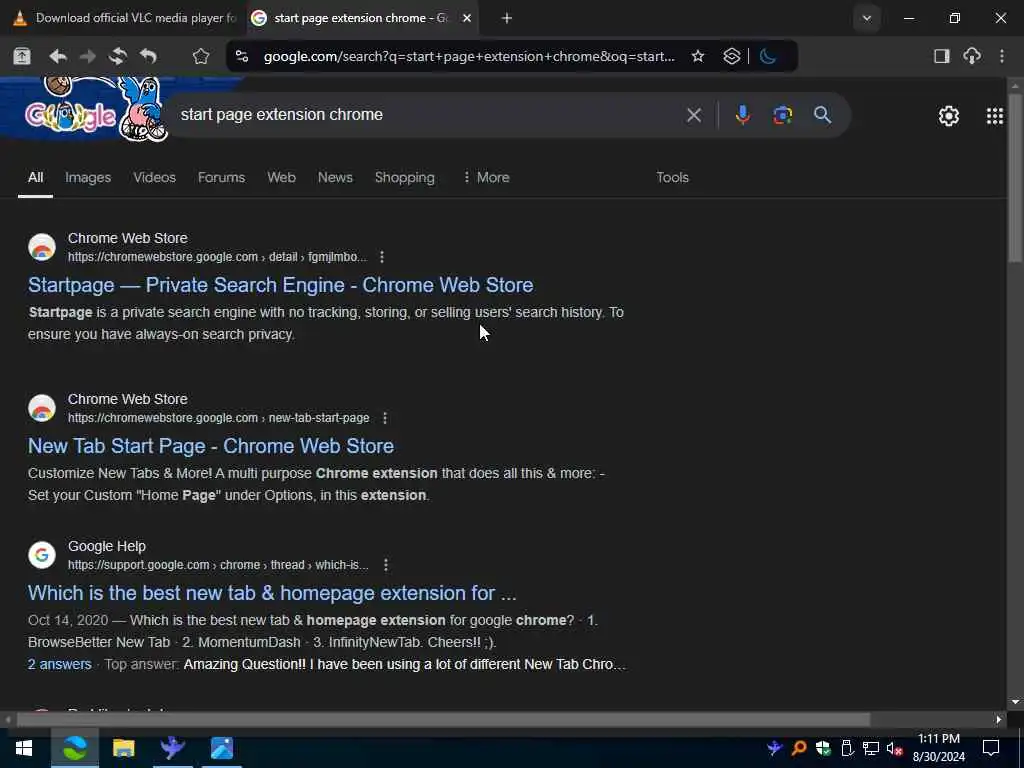Open the side panel icon
The image size is (1024, 768).
[941, 57]
